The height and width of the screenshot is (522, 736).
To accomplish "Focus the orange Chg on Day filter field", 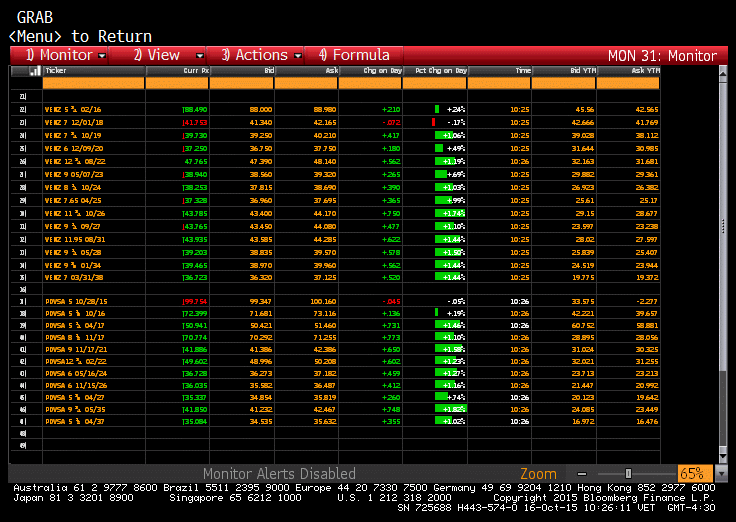I will 370,84.
